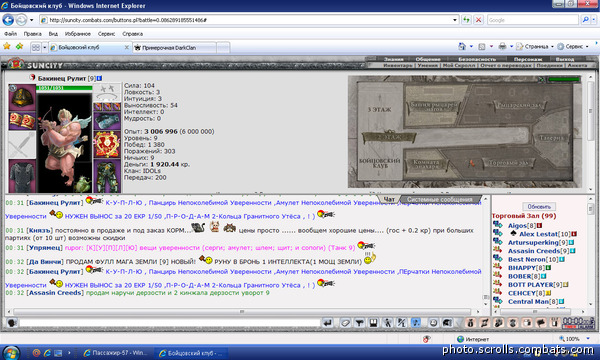This screenshot has width=600, height=360.
Task: Select player Artursuperking in room list
Action: click(x=533, y=242)
